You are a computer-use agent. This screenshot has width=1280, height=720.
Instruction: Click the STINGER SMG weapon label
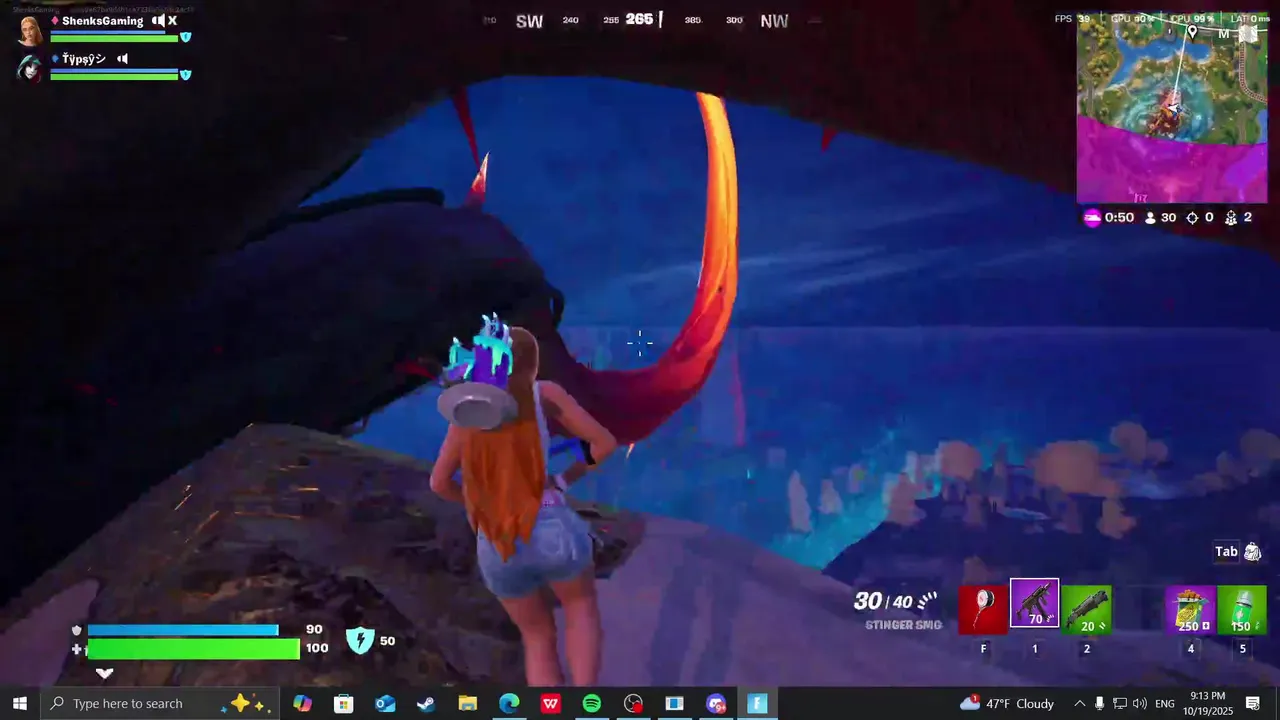pyautogui.click(x=903, y=625)
